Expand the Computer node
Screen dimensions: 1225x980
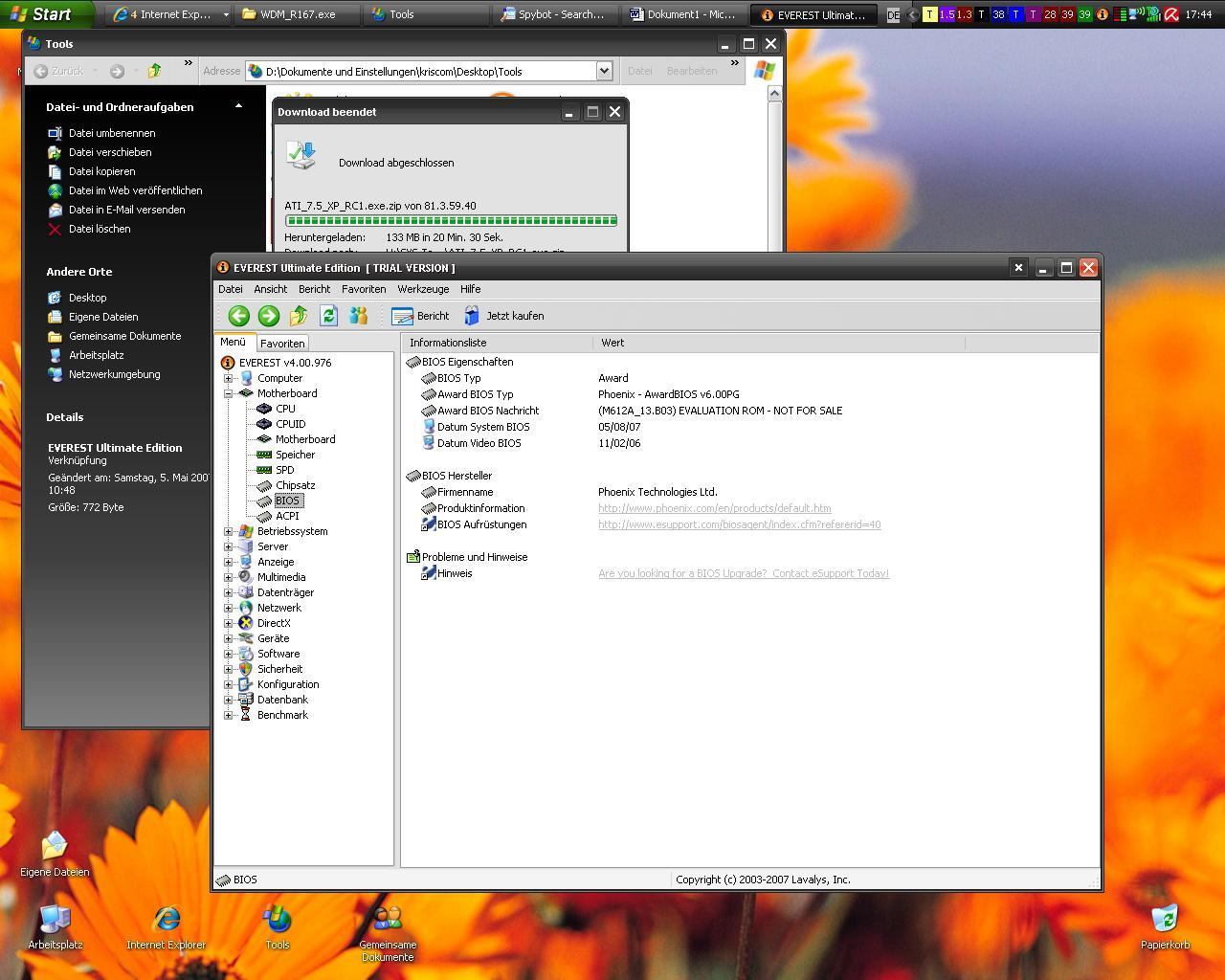click(x=229, y=378)
